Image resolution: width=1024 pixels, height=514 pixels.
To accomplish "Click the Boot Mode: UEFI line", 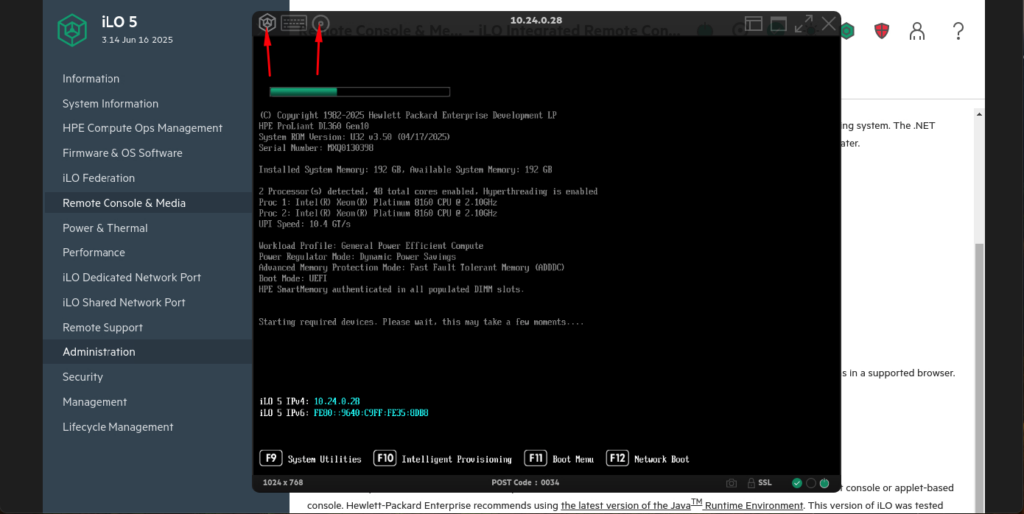I will [x=293, y=278].
